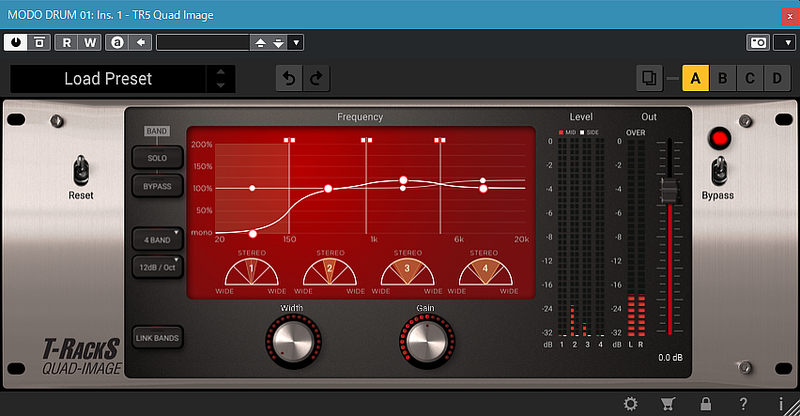Open the Load Preset browser

click(108, 79)
